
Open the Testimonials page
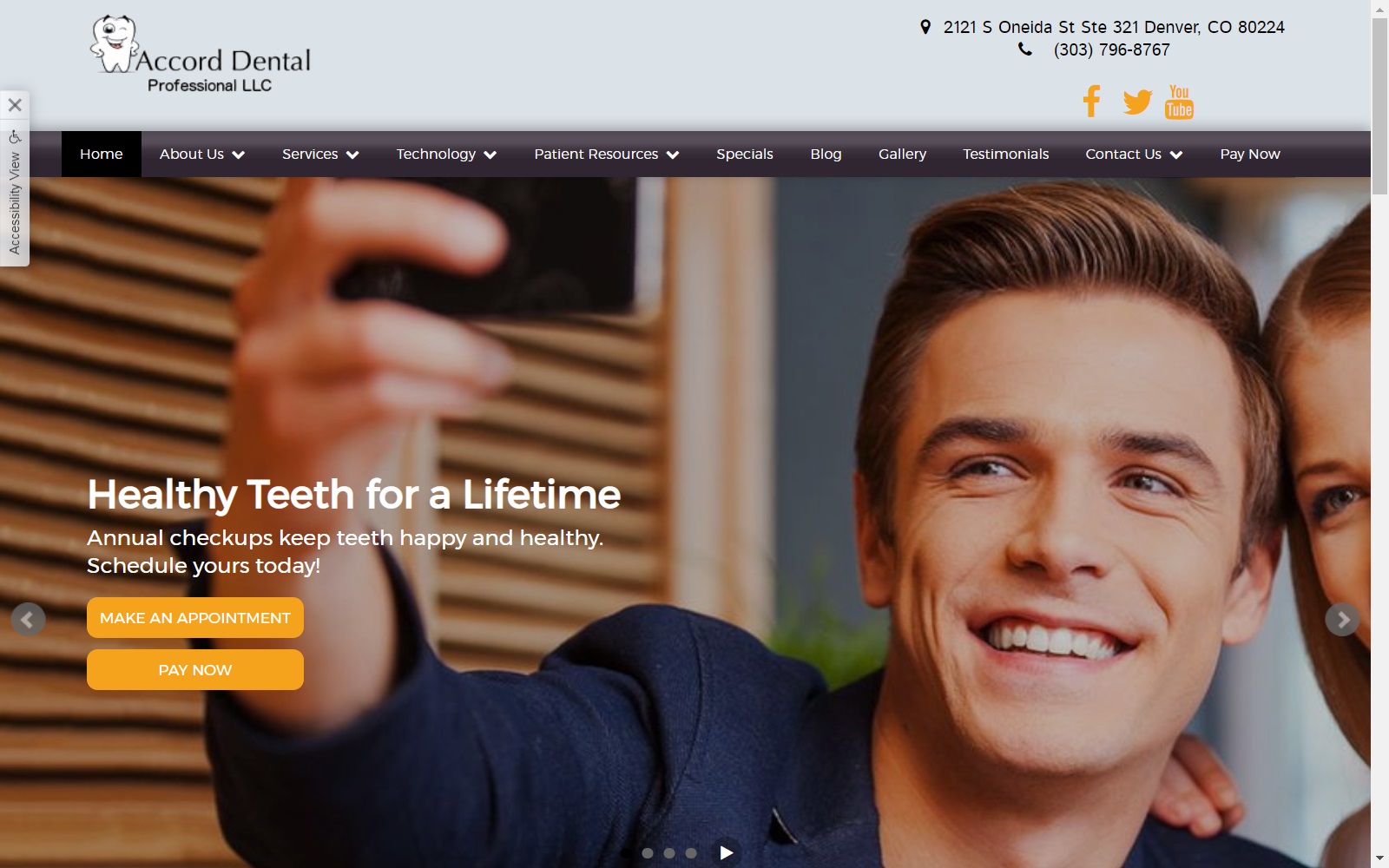coord(1005,155)
